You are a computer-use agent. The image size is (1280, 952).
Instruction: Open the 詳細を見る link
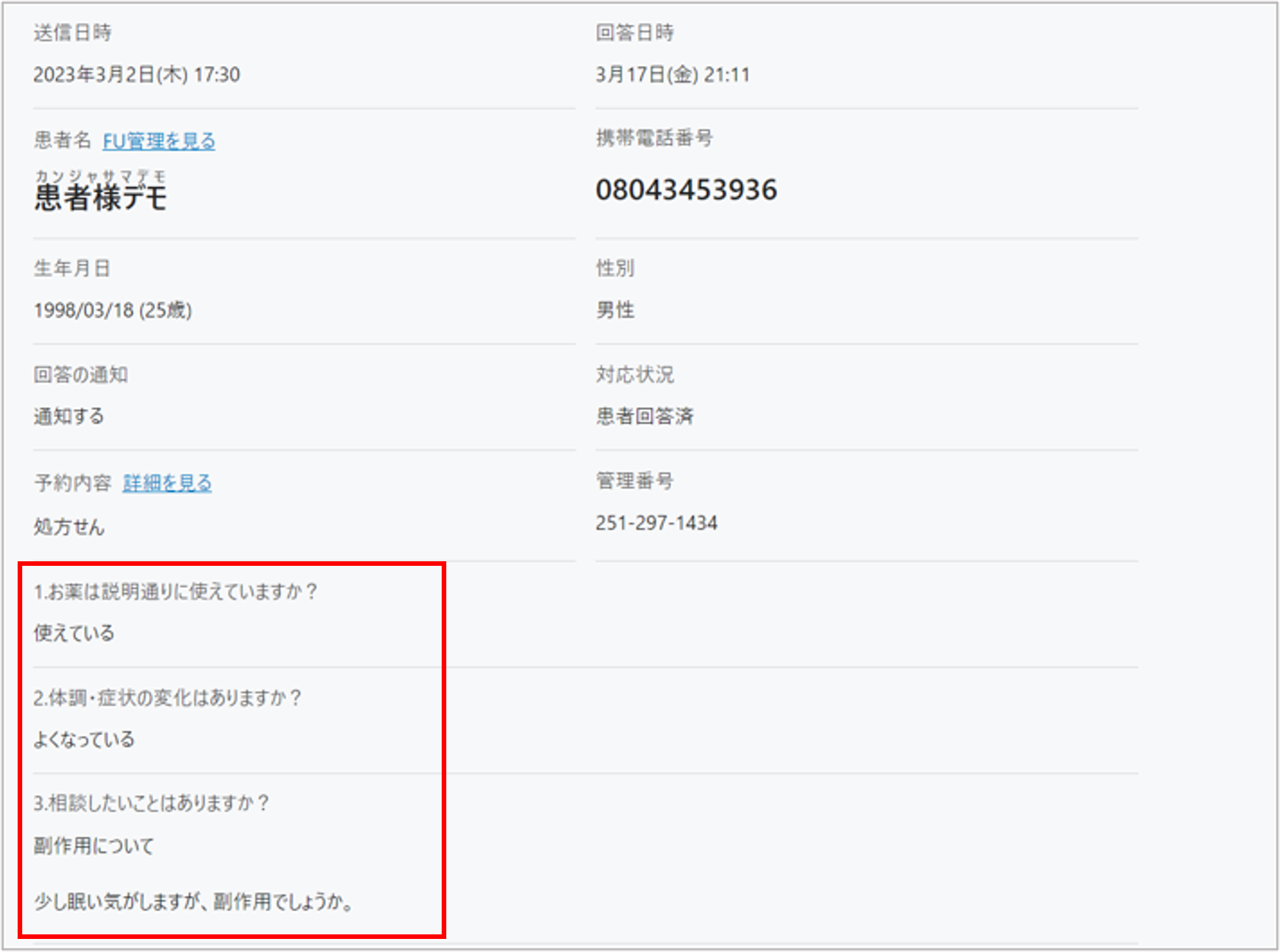click(167, 483)
